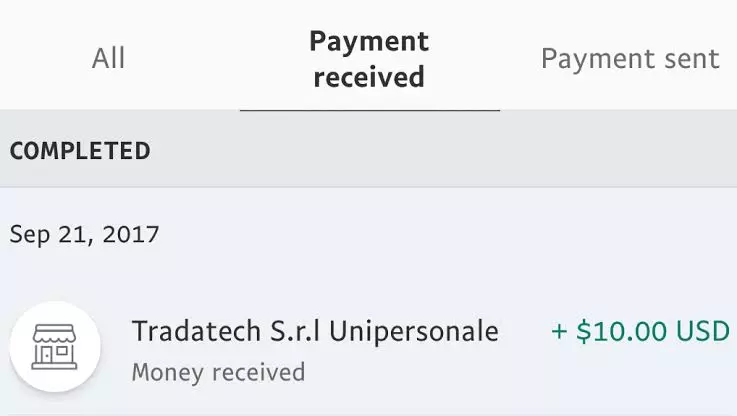737x416 pixels.
Task: Click the Money received status text
Action: [218, 372]
